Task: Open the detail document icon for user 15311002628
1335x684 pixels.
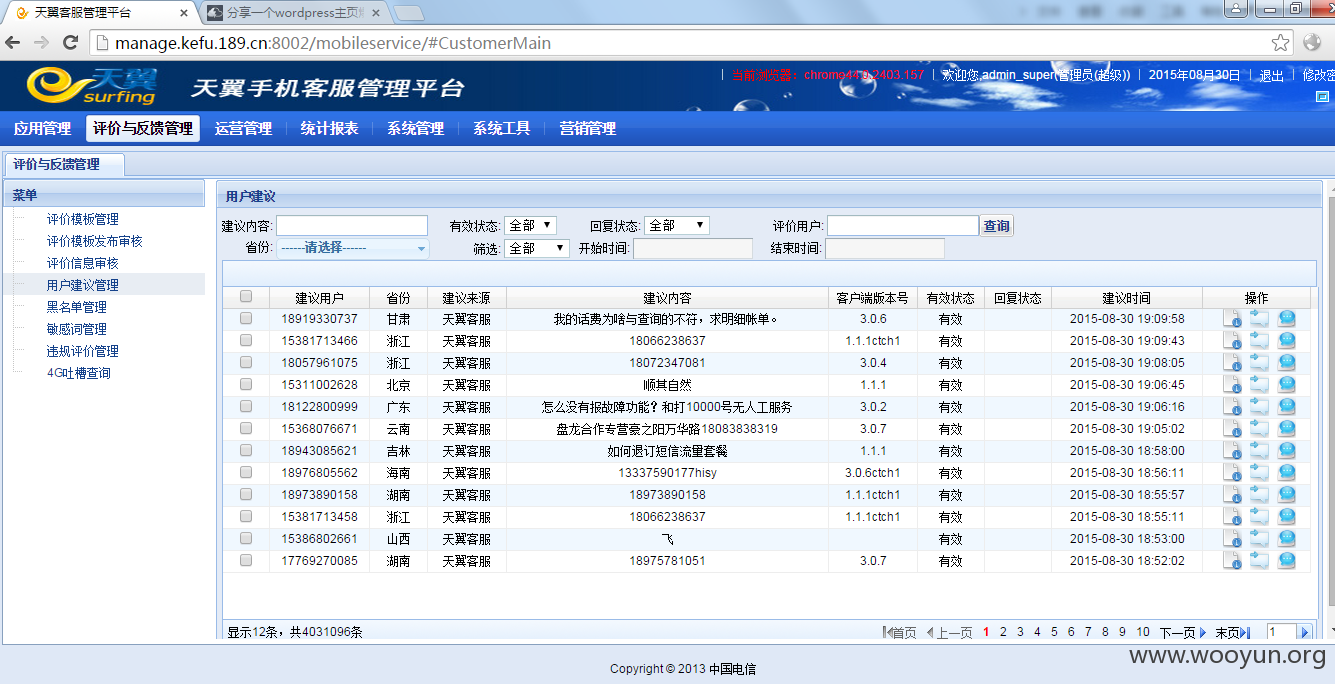Action: click(1232, 385)
